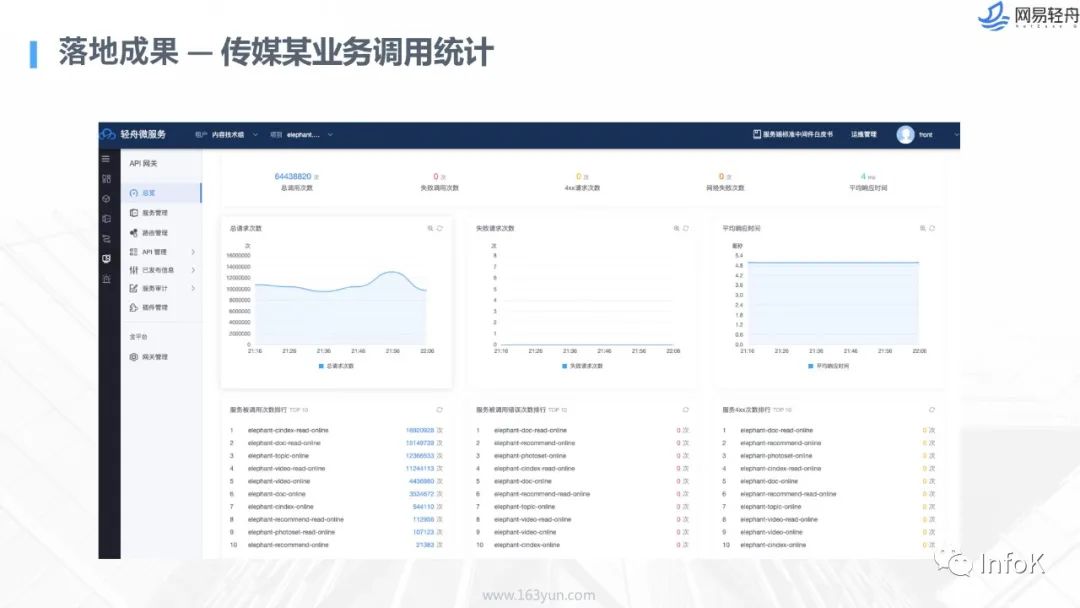Viewport: 1080px width, 608px height.
Task: Click the user avatar in top bar
Action: pyautogui.click(x=905, y=134)
